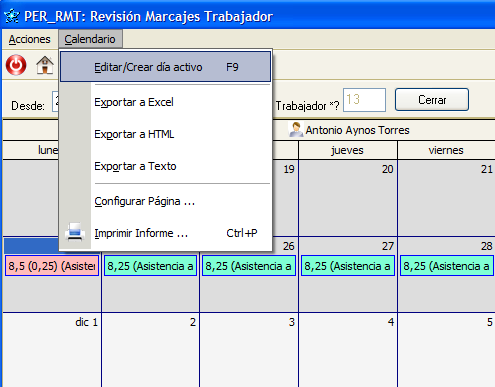Click calendar day 21 cell
The image size is (495, 387).
(446, 198)
